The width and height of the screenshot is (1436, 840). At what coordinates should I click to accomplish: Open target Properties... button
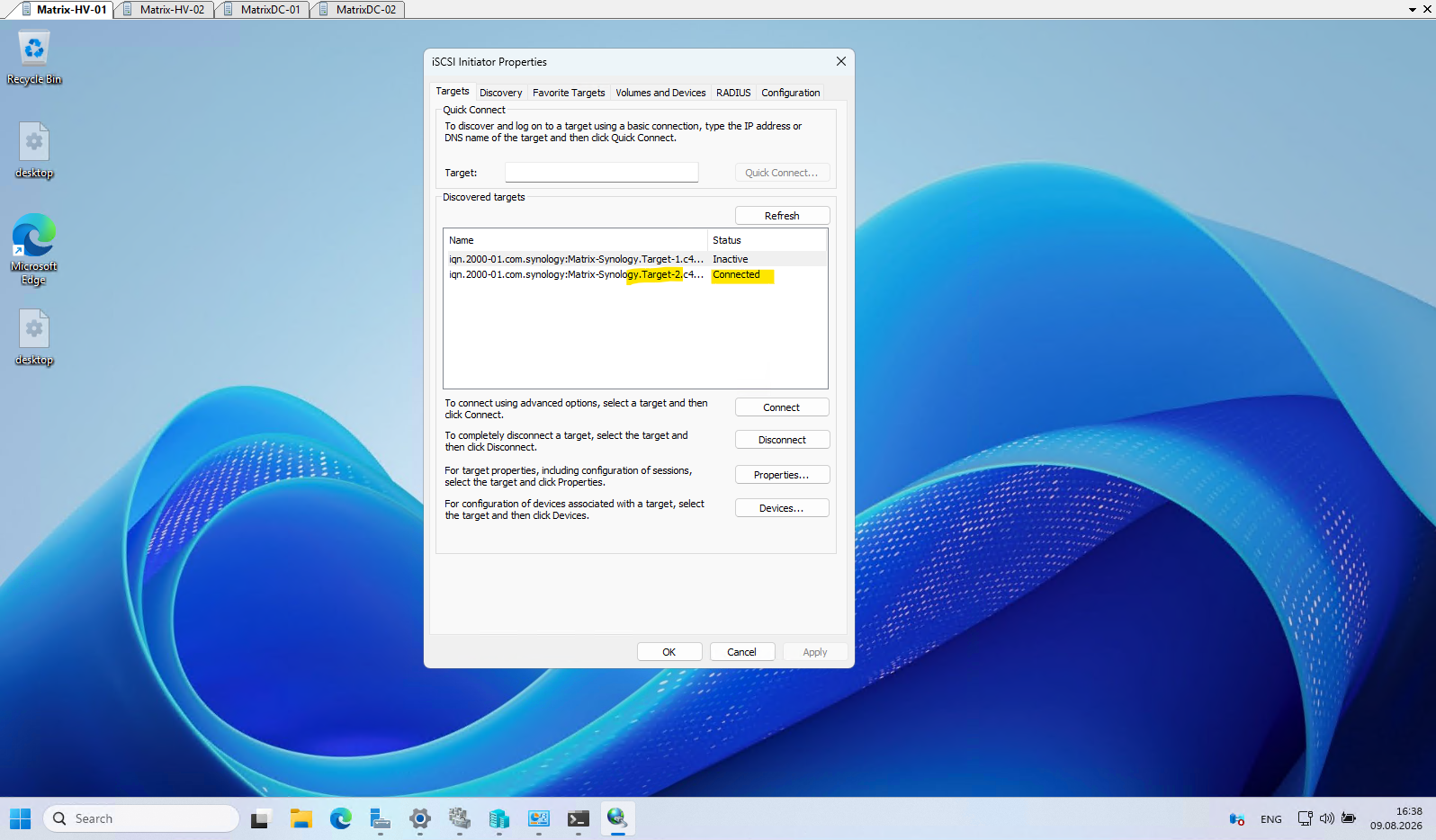(782, 475)
